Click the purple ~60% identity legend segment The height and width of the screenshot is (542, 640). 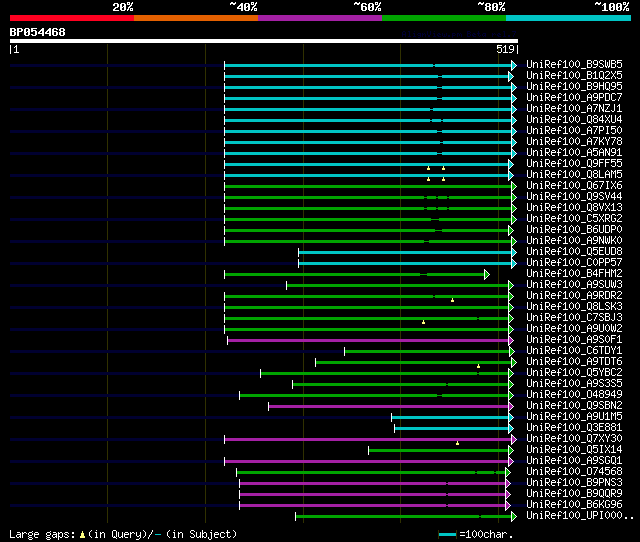(x=320, y=18)
